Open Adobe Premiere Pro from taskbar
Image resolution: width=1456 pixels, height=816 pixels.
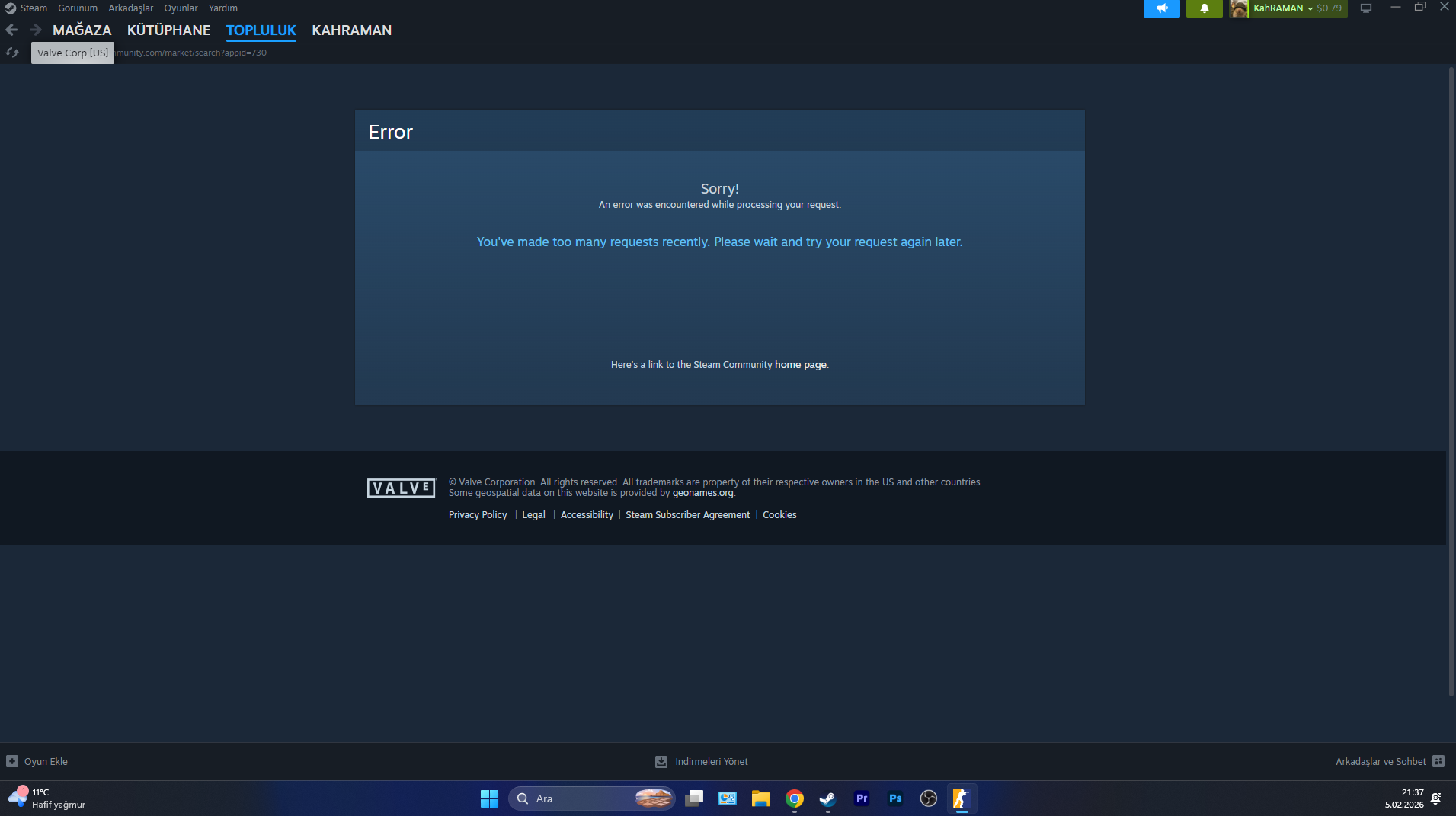click(862, 798)
